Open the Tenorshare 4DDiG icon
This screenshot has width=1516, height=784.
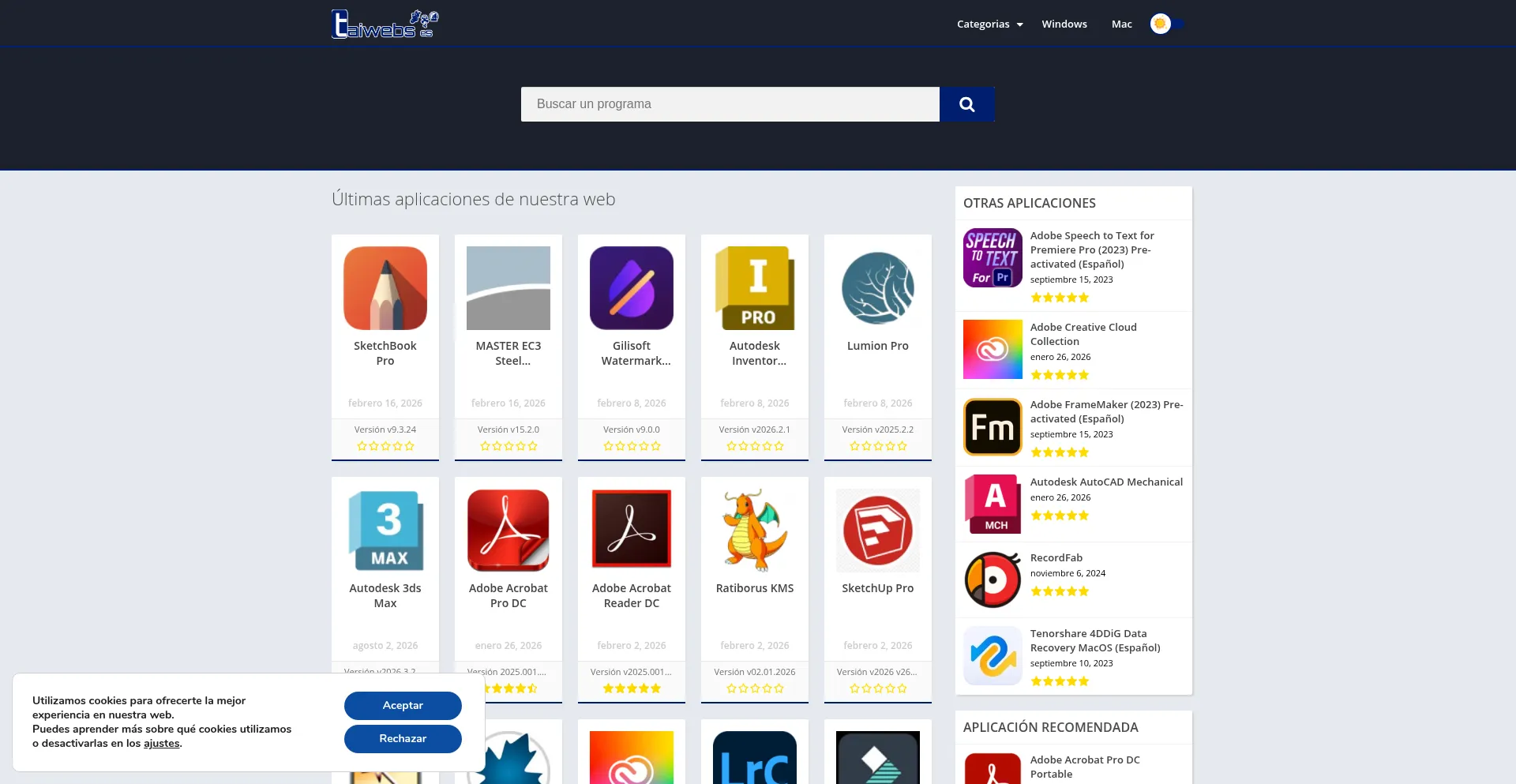coord(993,655)
